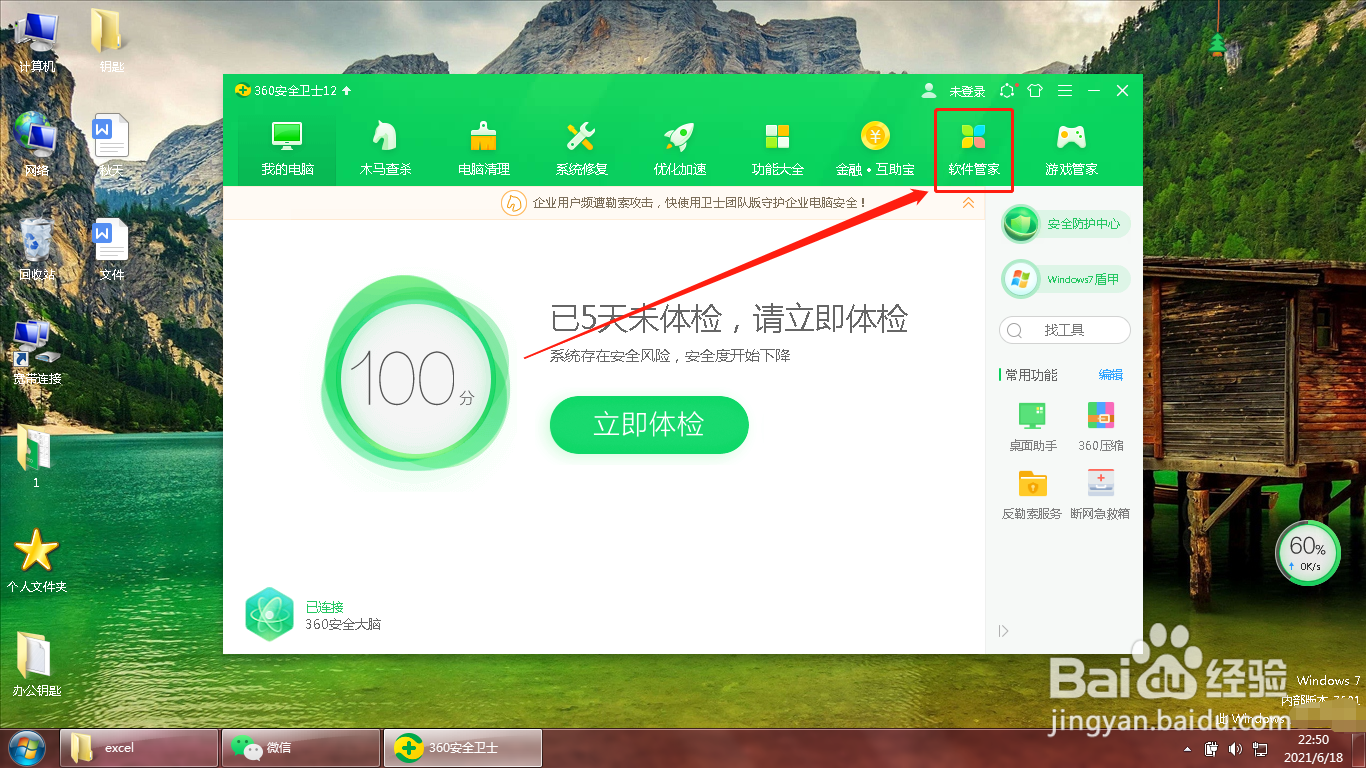
Task: Click 360安全卫士 taskbar item
Action: [463, 748]
